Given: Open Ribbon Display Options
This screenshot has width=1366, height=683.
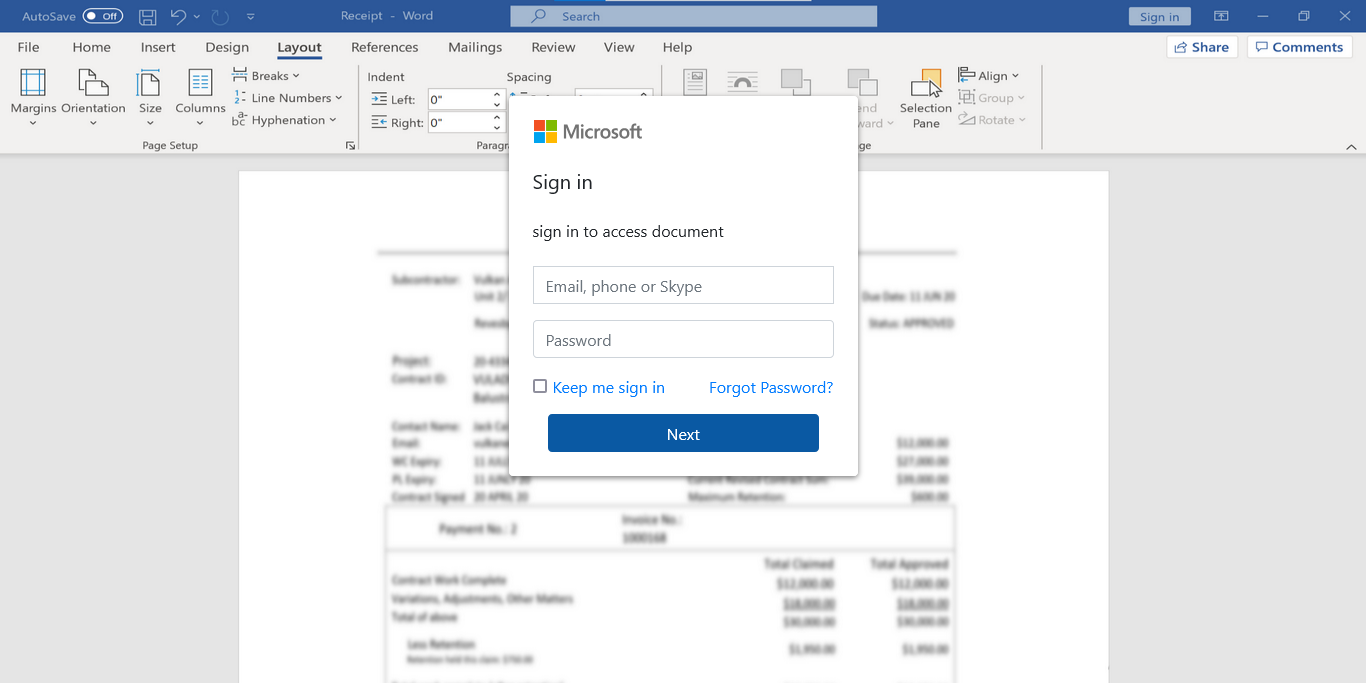Looking at the screenshot, I should [x=1221, y=16].
